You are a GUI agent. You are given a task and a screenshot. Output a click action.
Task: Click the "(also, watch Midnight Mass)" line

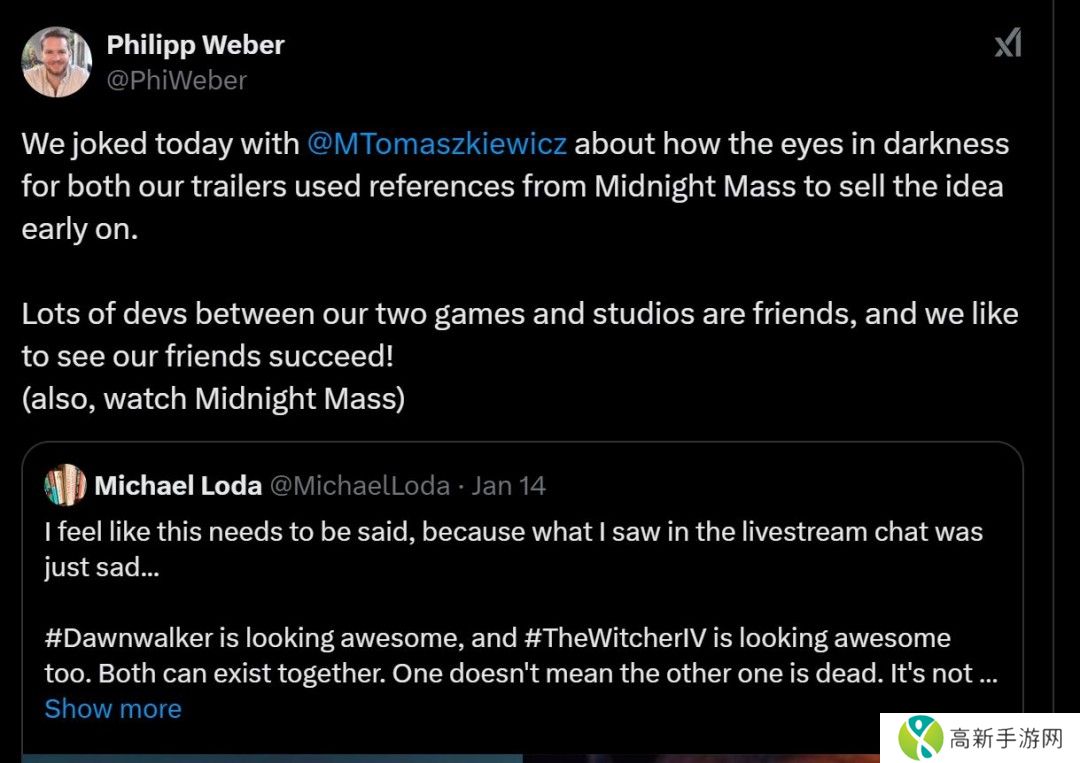(213, 399)
